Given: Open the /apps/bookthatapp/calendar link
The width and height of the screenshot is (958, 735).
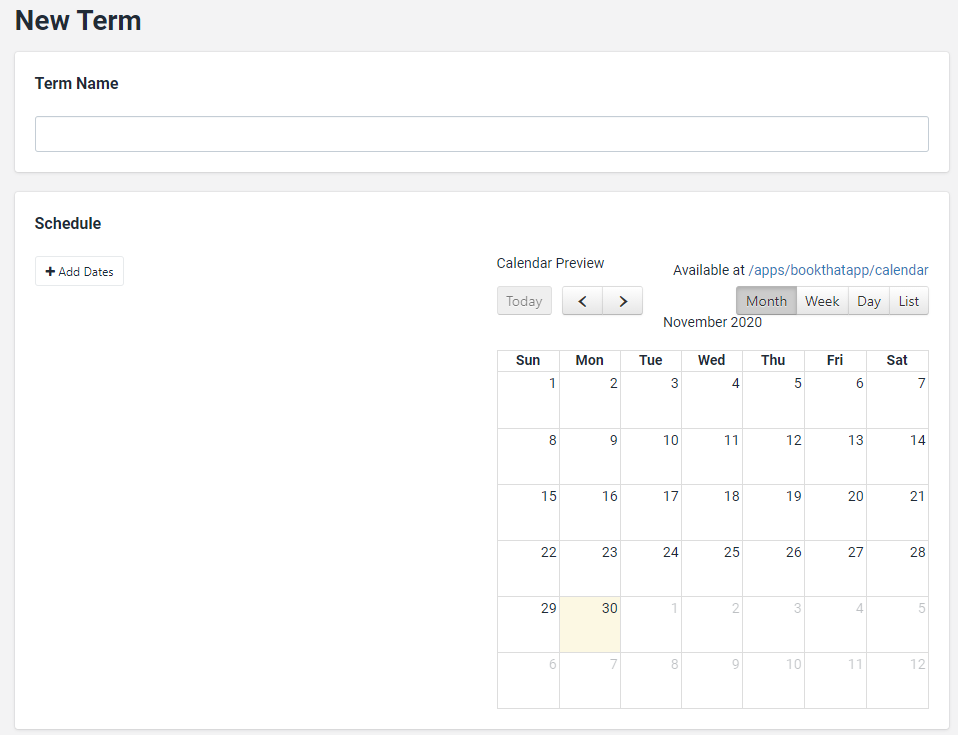Looking at the screenshot, I should tap(838, 270).
